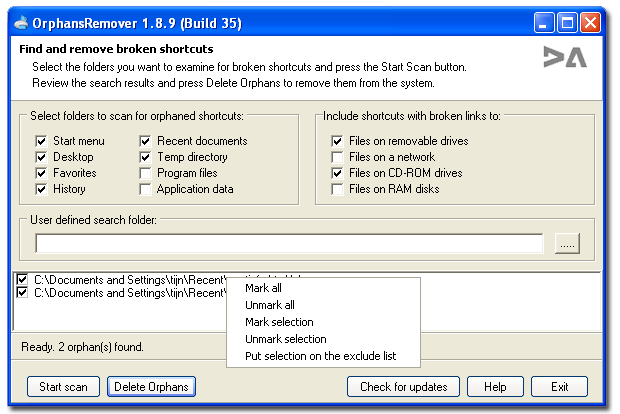Choose Mark all from context menu
This screenshot has width=620, height=414.
point(263,288)
